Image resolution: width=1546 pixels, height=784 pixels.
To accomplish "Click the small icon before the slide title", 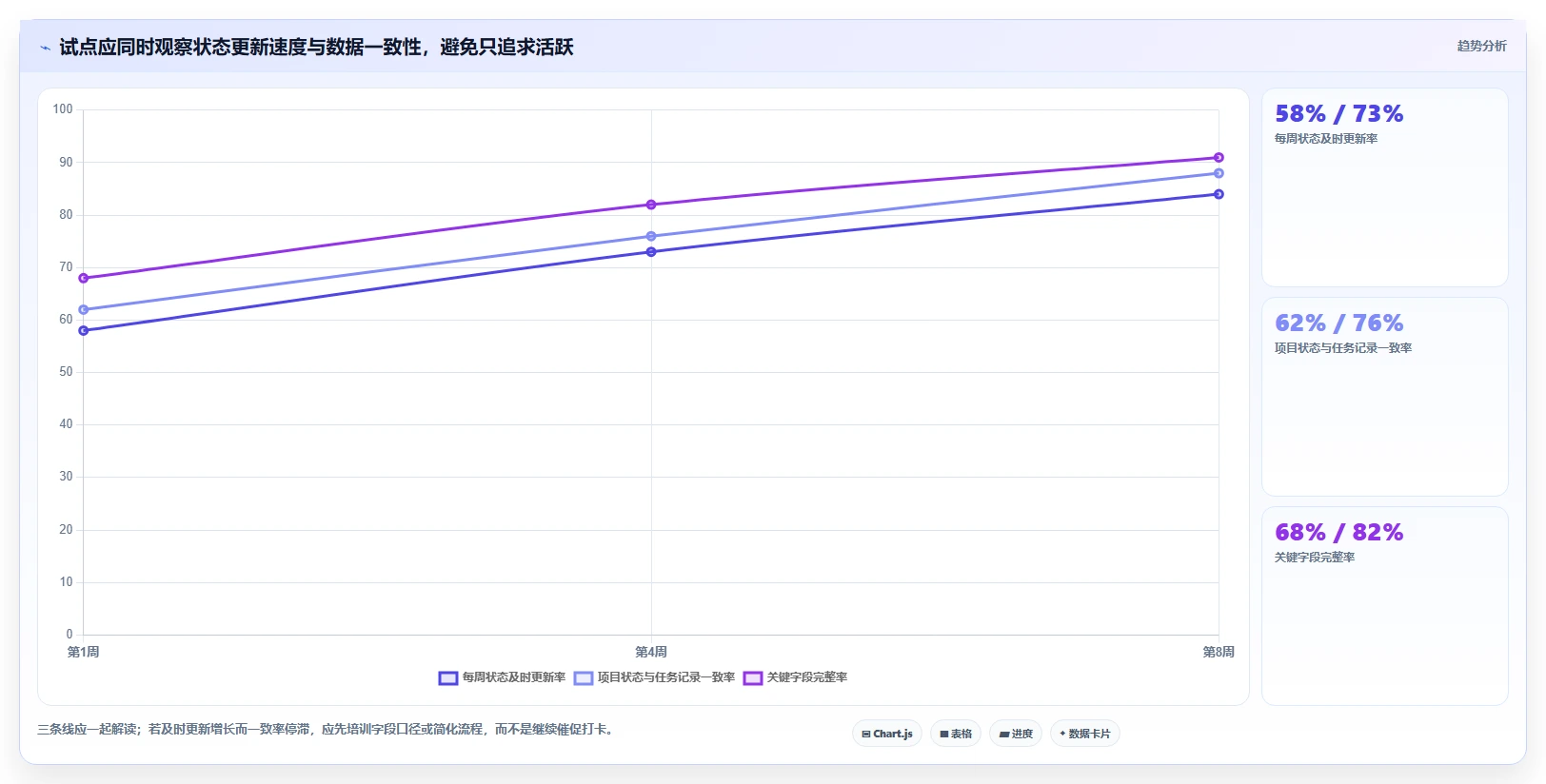I will click(x=45, y=48).
